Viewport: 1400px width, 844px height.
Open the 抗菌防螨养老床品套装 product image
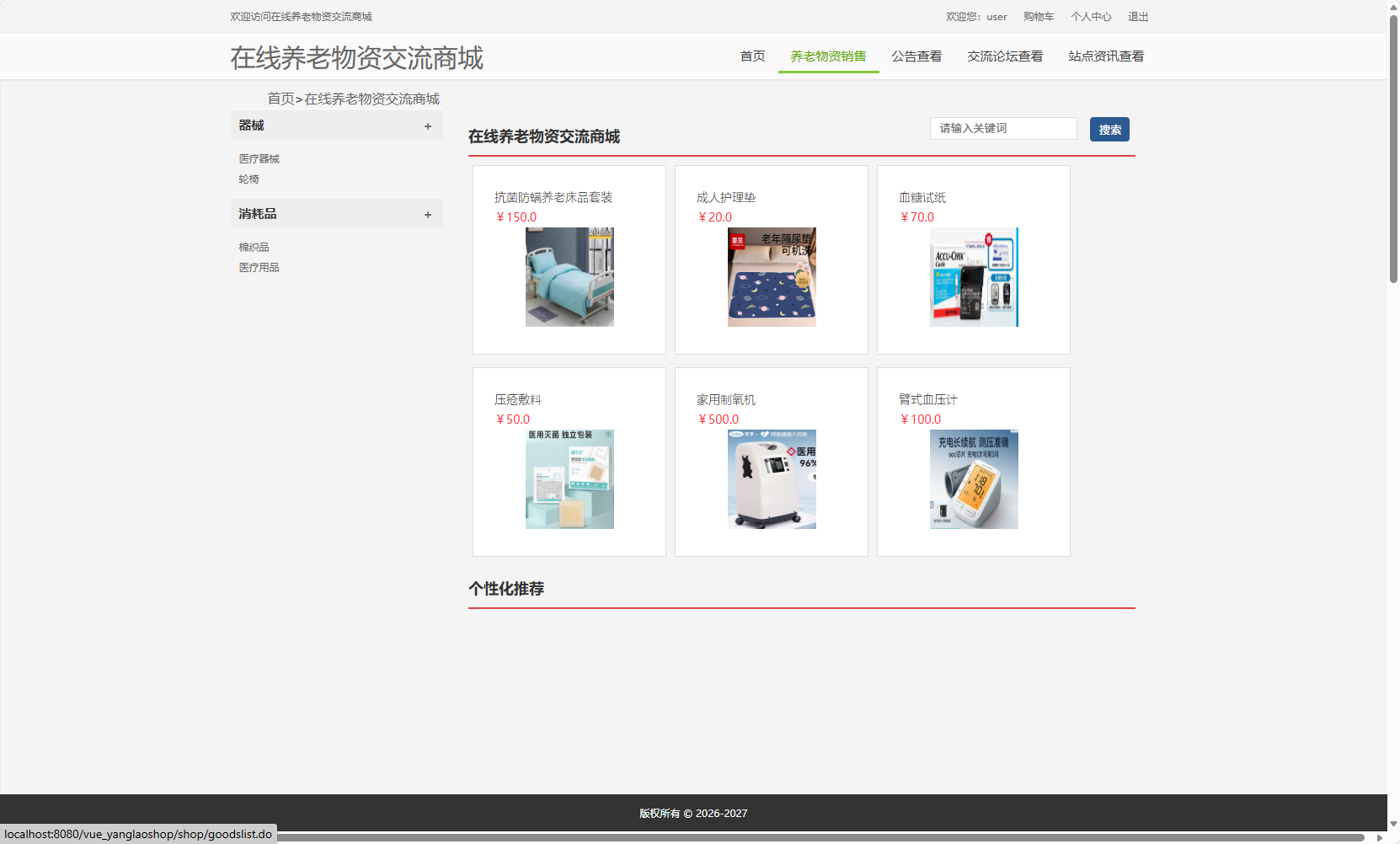569,276
